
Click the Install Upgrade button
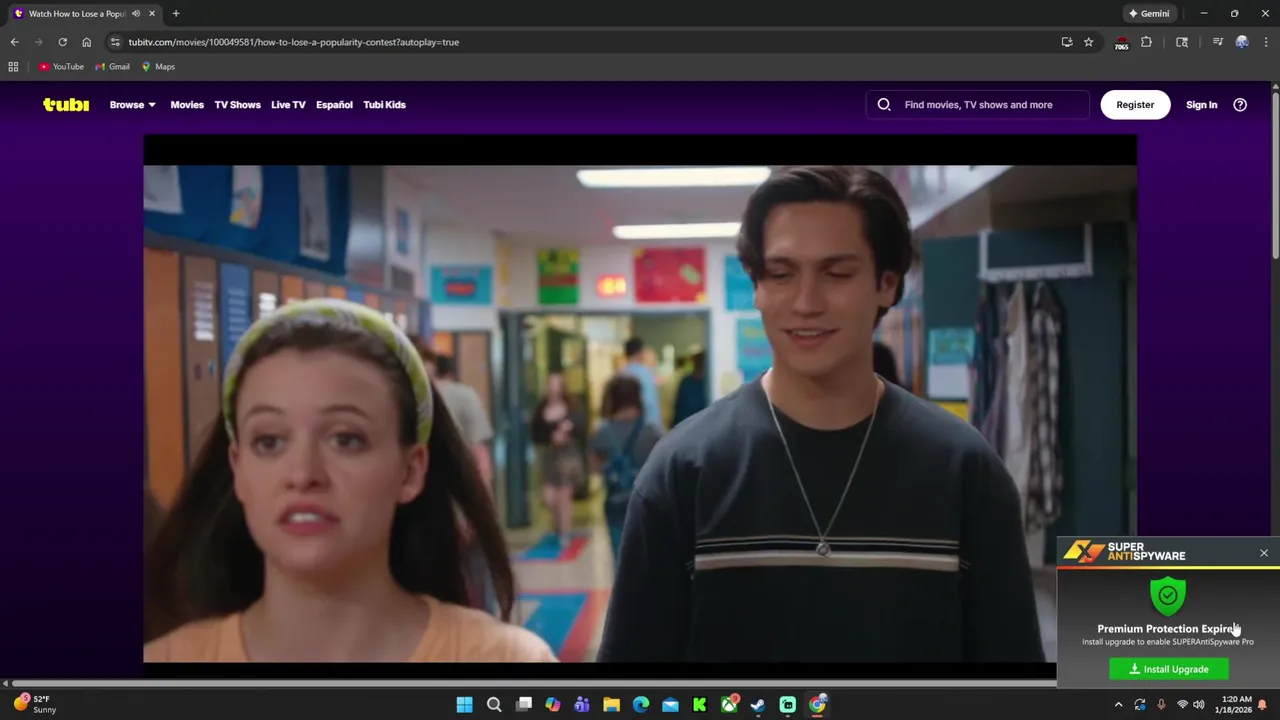tap(1169, 669)
